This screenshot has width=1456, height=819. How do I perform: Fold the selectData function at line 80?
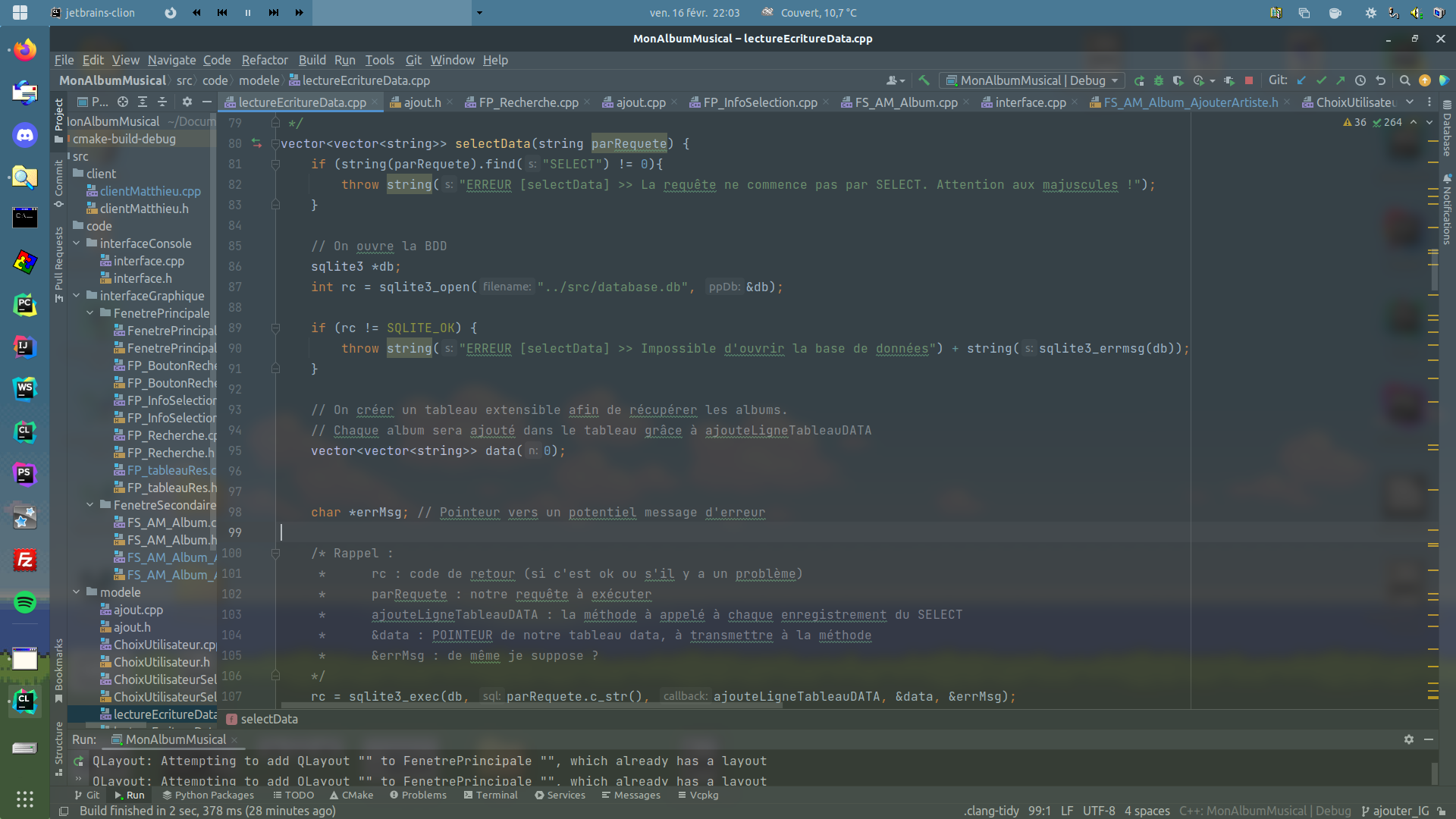[x=276, y=143]
